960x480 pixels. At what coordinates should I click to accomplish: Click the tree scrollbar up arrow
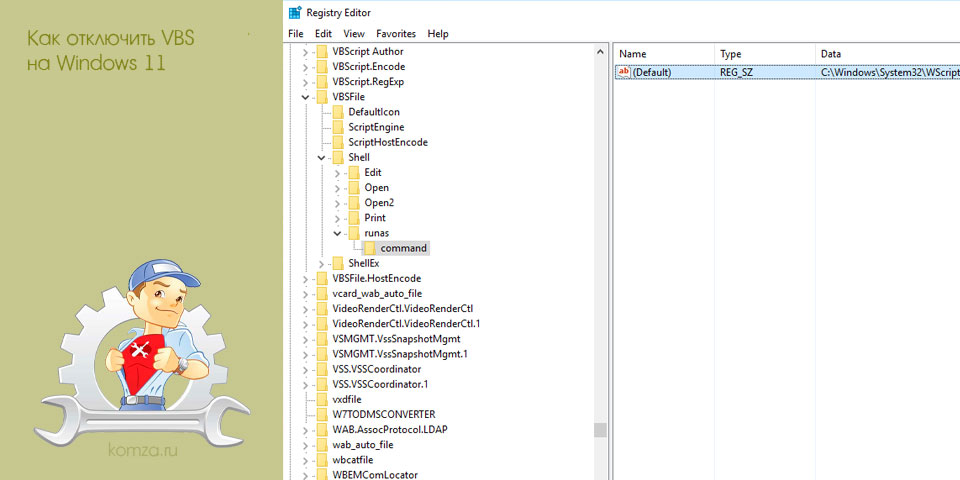600,53
